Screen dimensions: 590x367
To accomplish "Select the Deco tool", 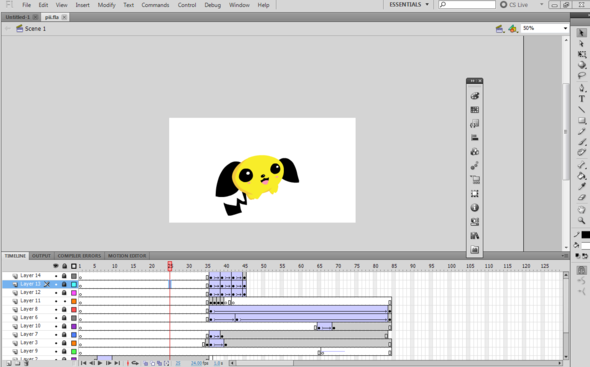I will [581, 152].
